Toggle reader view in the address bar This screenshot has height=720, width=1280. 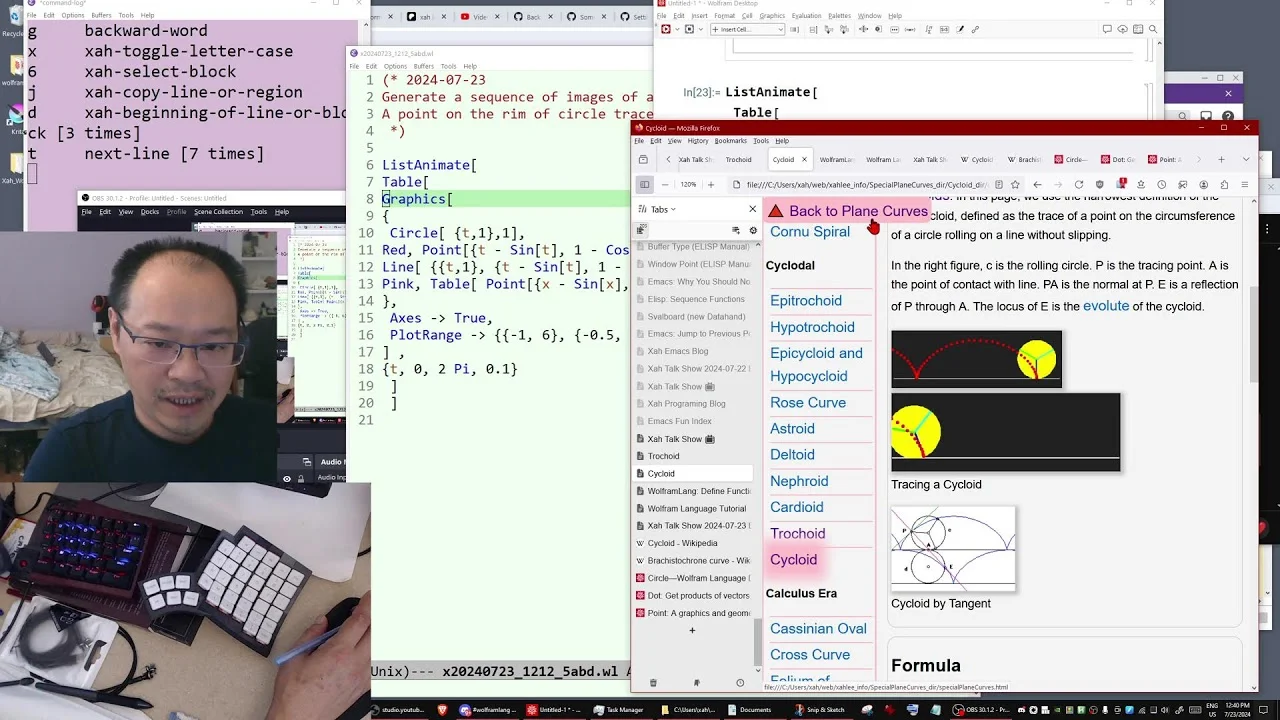pyautogui.click(x=999, y=185)
